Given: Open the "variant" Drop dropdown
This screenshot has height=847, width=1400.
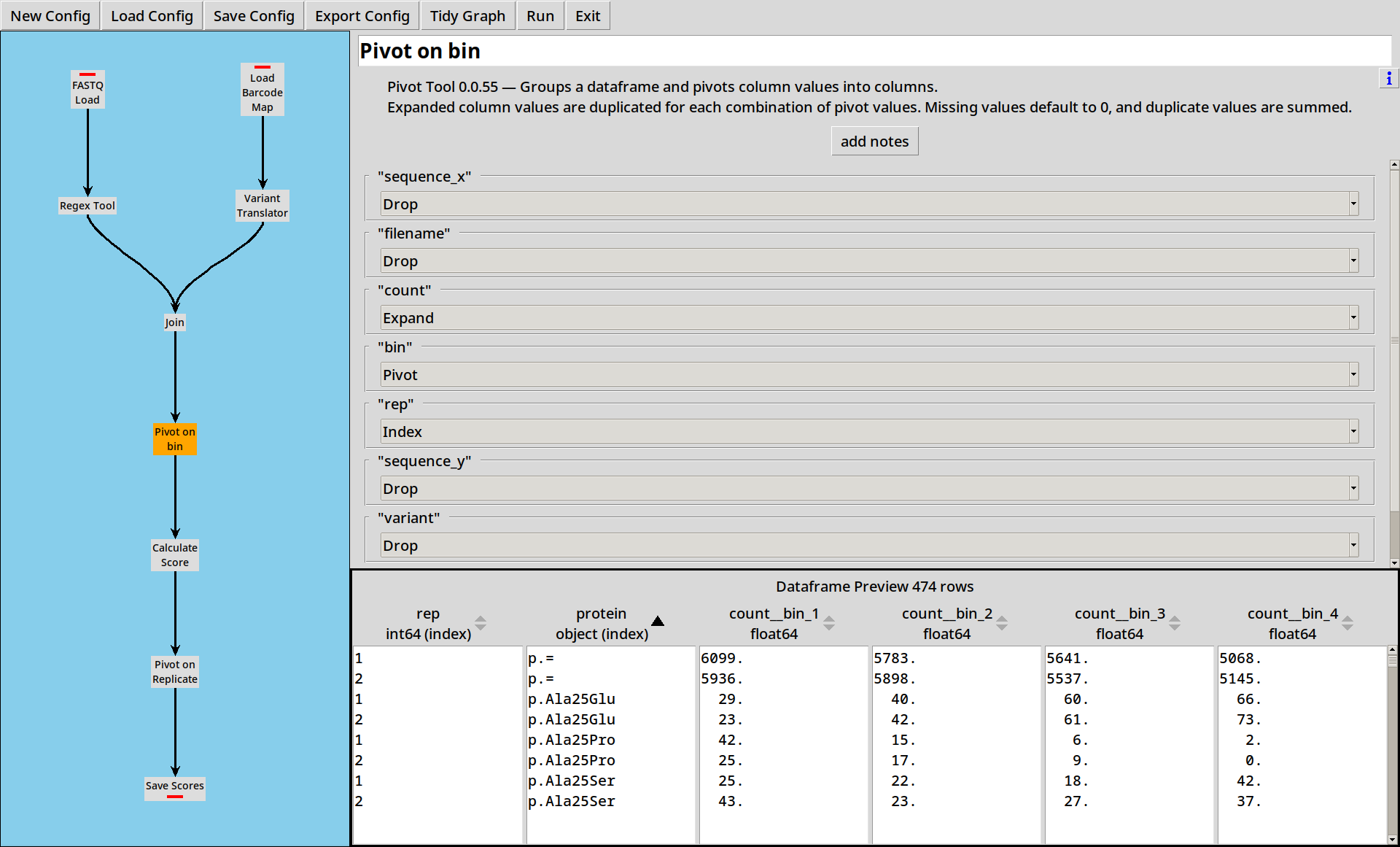Looking at the screenshot, I should 869,546.
